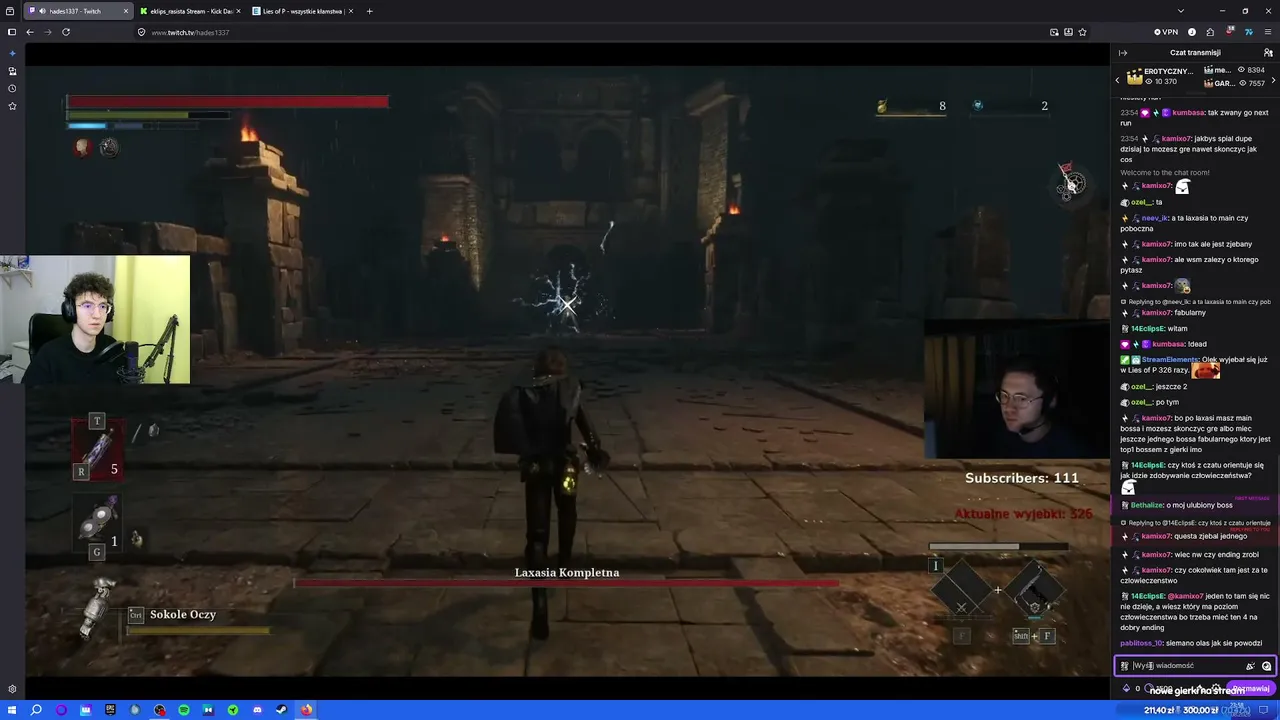The height and width of the screenshot is (720, 1280).
Task: Open a new browser tab
Action: (369, 11)
